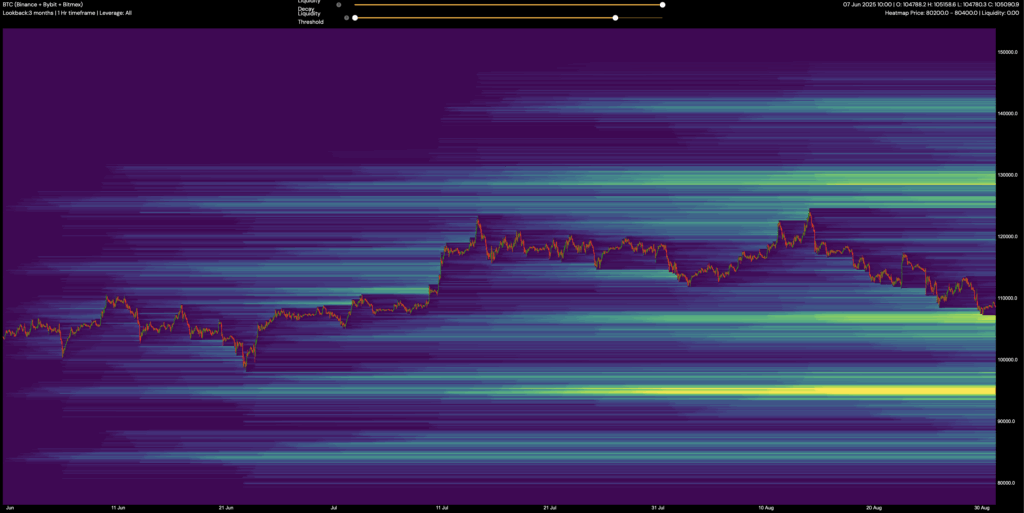The height and width of the screenshot is (513, 1024).
Task: Click the 130000.0 price axis label
Action: coord(1006,175)
